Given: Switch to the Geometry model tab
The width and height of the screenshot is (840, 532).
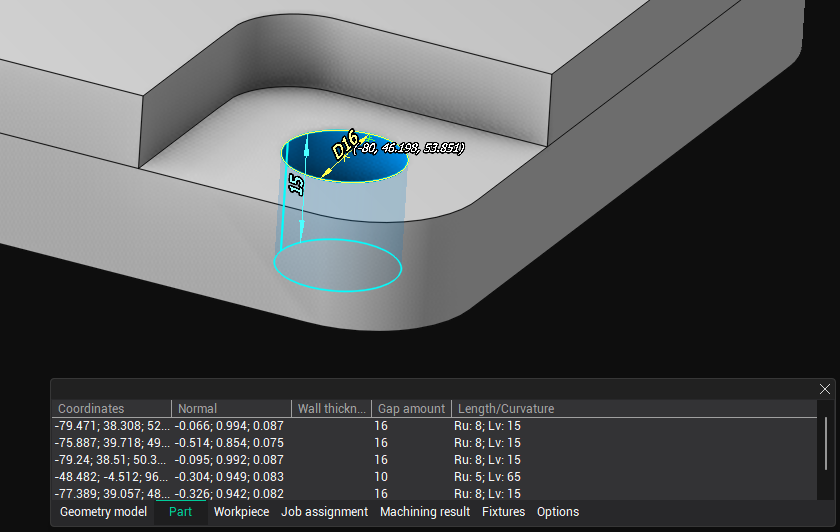Looking at the screenshot, I should (103, 512).
